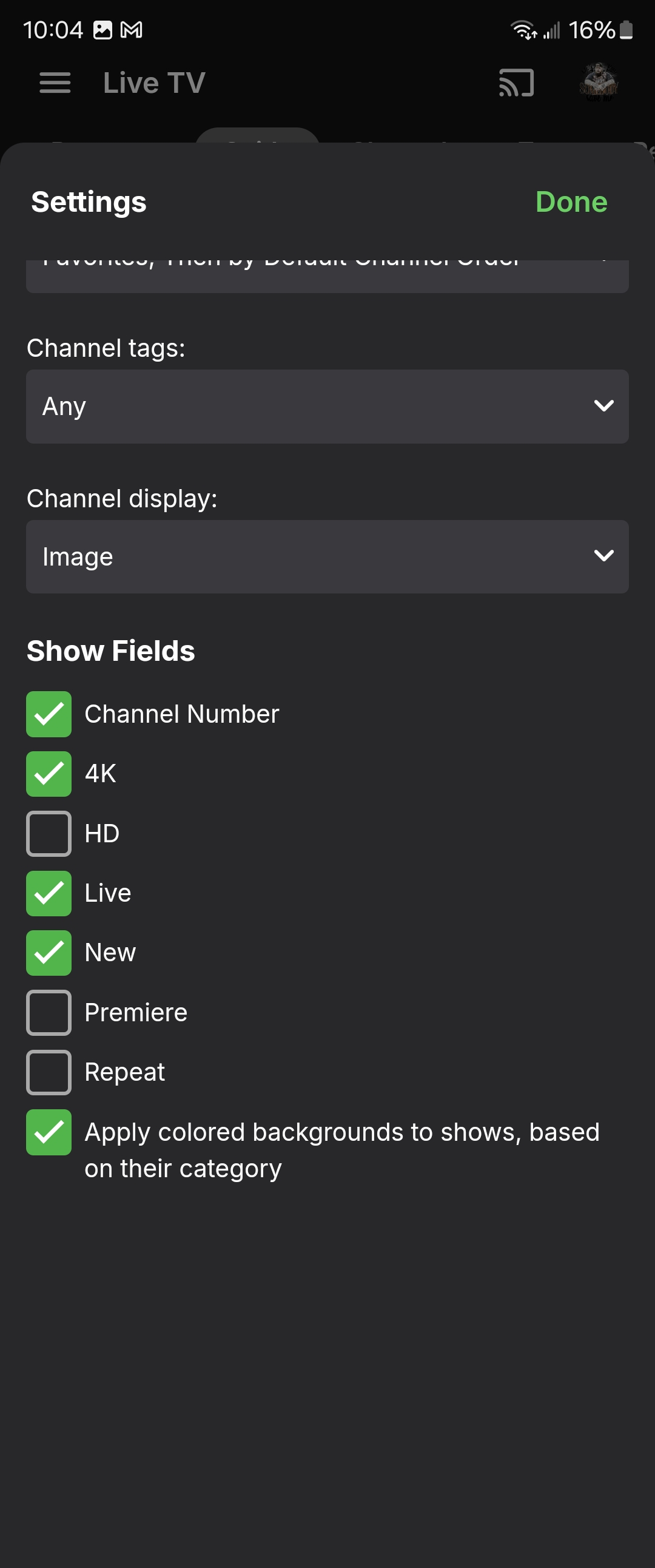Uncheck the Channel Number checkbox
This screenshot has height=1568, width=655.
pyautogui.click(x=49, y=714)
